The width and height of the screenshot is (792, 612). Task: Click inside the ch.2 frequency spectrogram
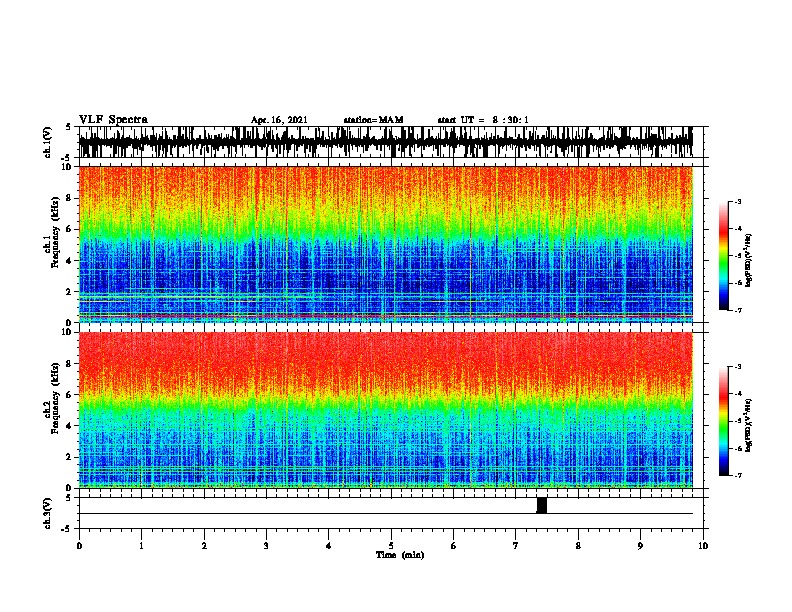tap(385, 410)
